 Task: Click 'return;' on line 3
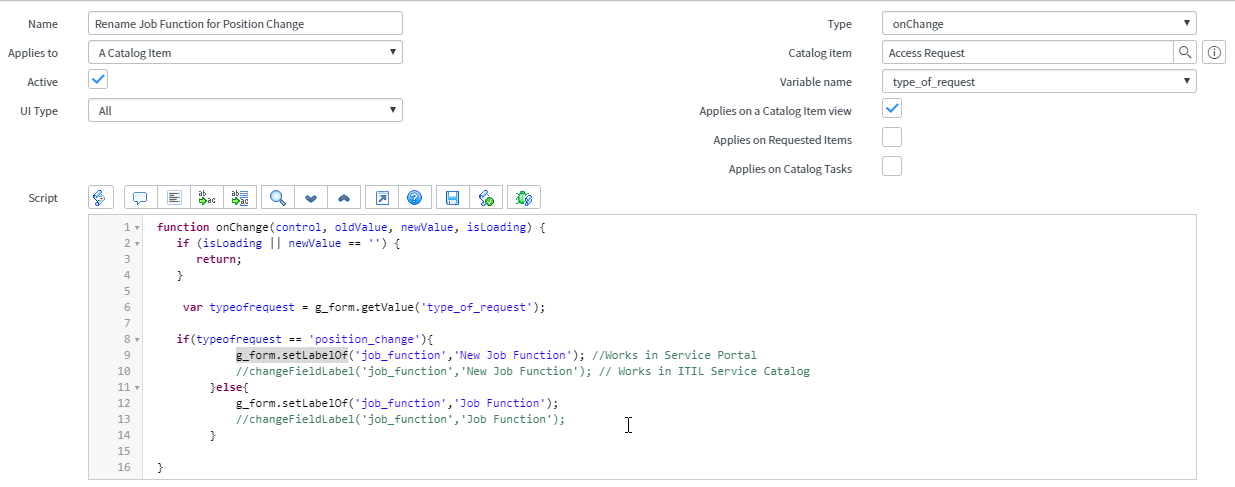pyautogui.click(x=219, y=259)
